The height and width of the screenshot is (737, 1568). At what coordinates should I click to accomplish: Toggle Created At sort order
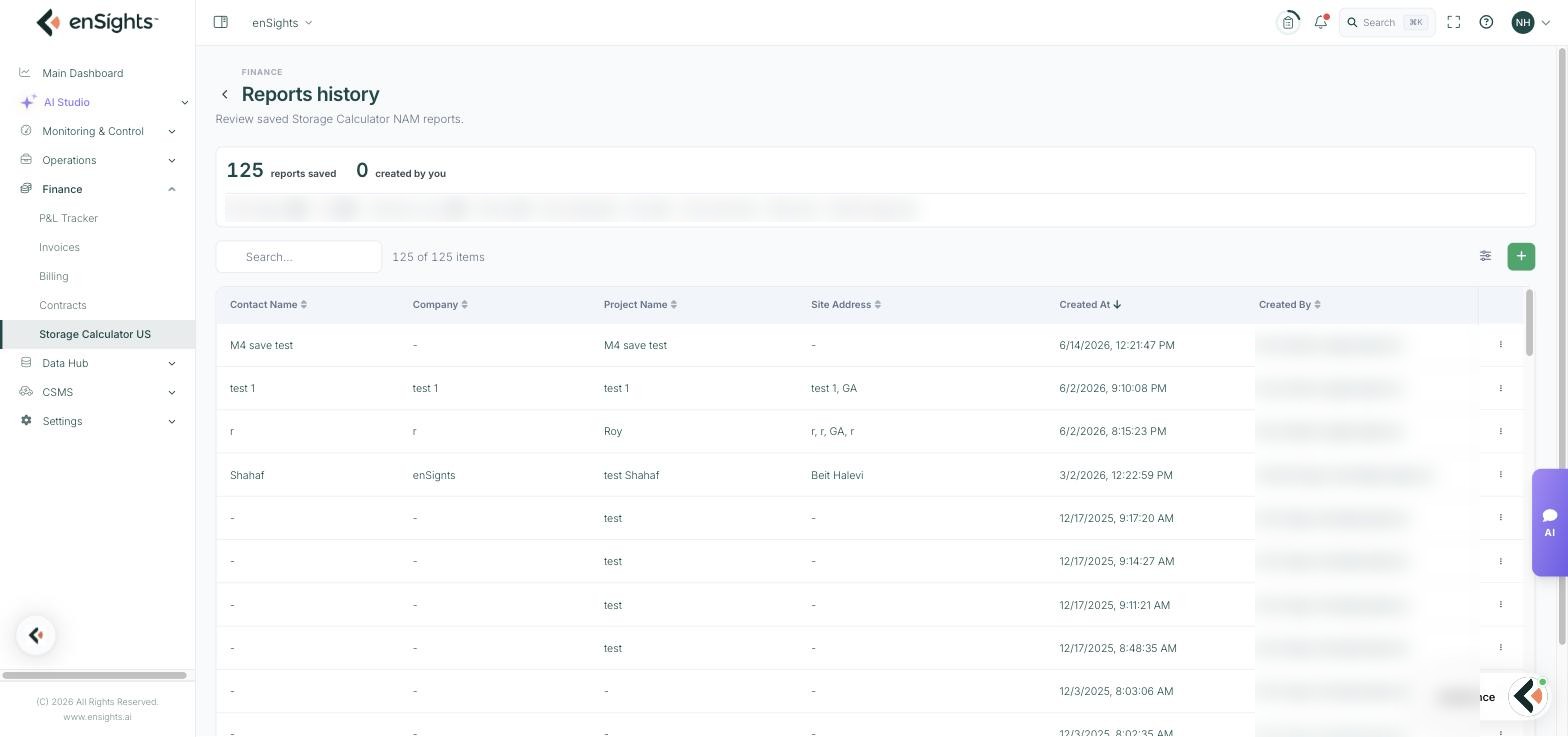point(1090,304)
